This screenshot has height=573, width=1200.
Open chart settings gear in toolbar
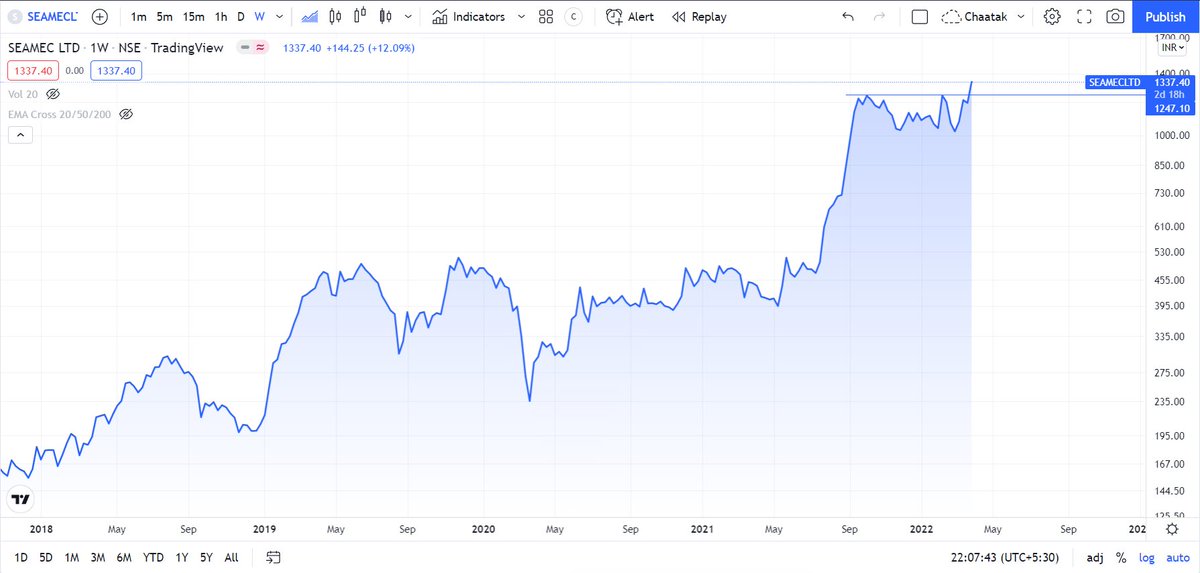1052,17
